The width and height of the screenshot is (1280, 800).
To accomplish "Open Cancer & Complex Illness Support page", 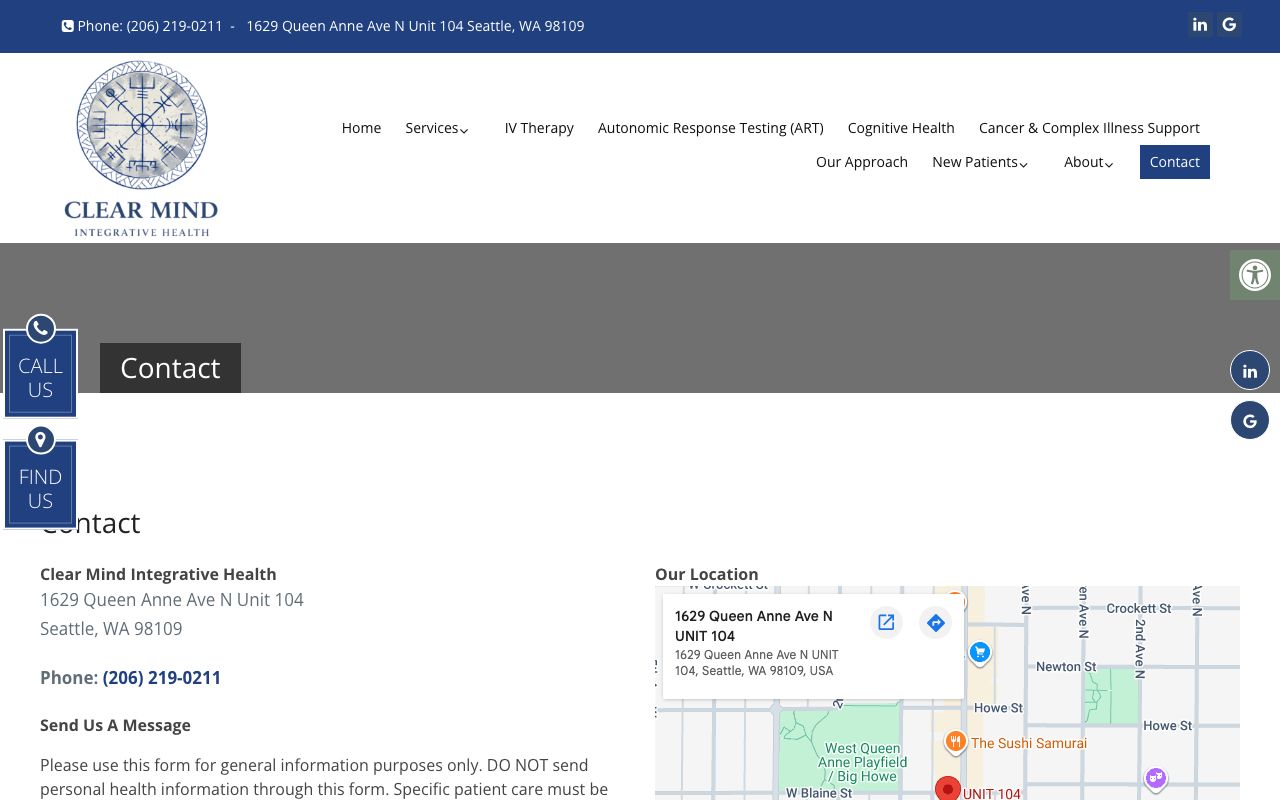I will [1089, 128].
